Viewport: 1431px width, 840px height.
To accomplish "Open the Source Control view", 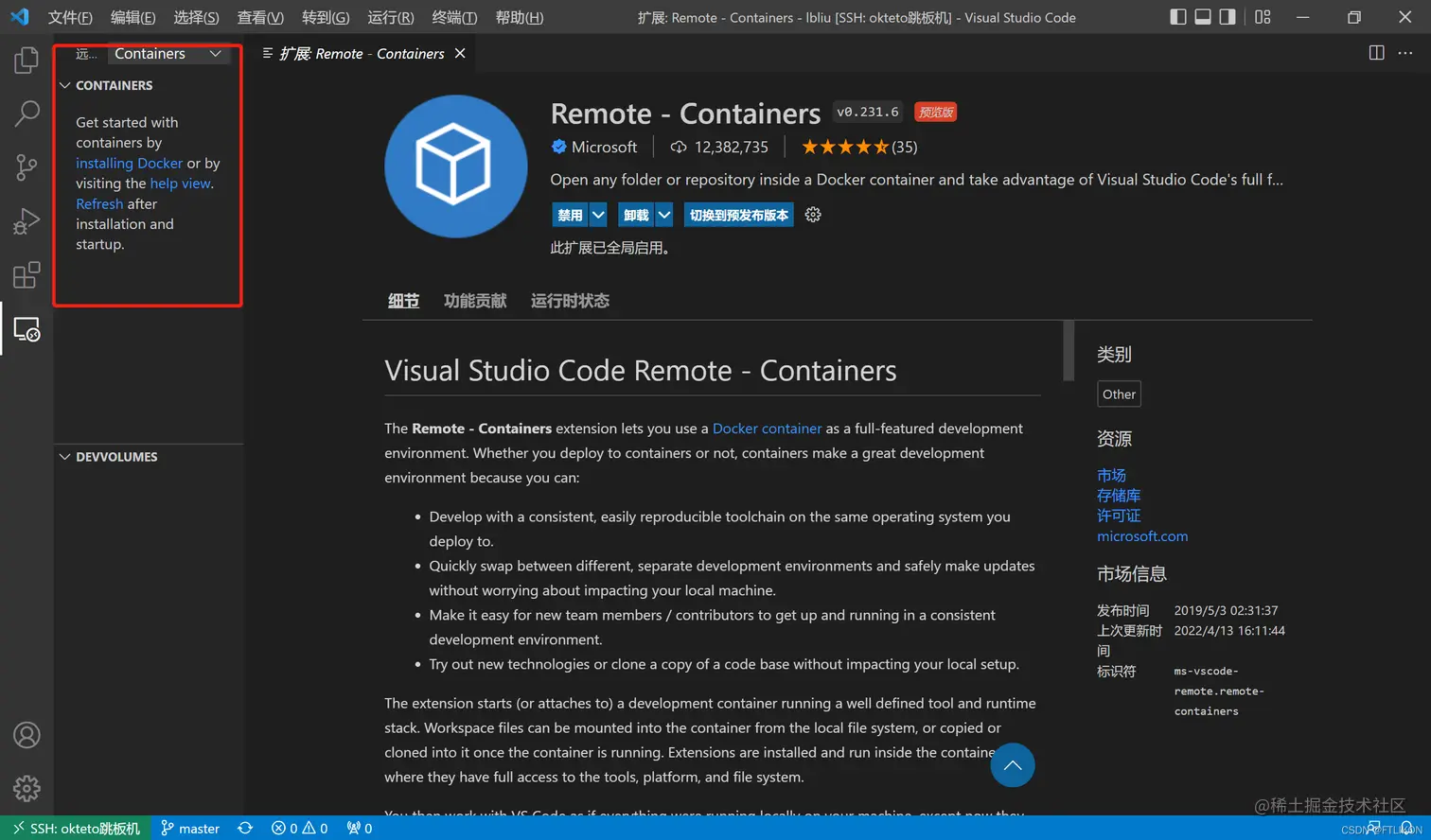I will pyautogui.click(x=26, y=166).
